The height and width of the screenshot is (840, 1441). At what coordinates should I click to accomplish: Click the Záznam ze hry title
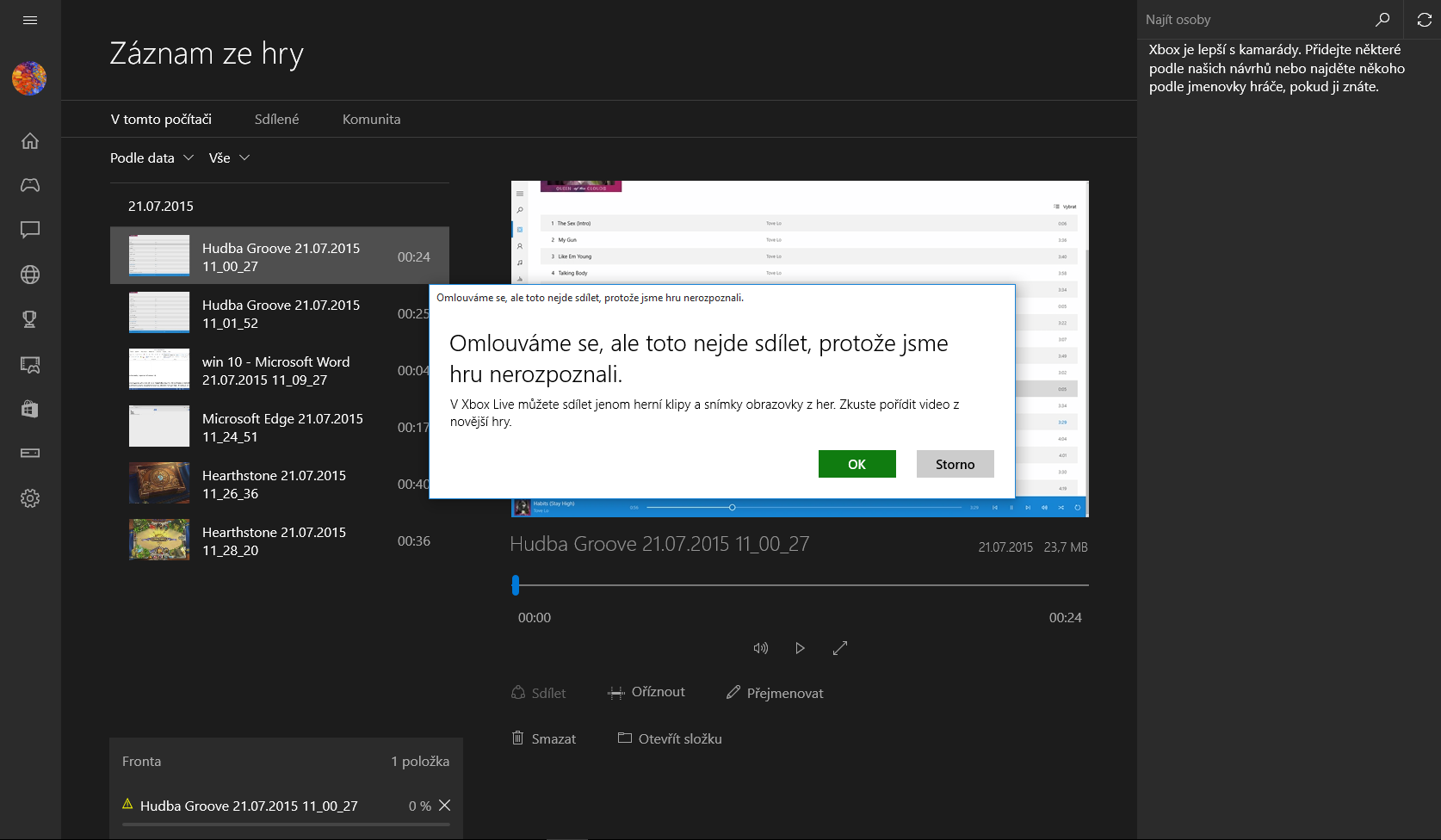(x=207, y=53)
